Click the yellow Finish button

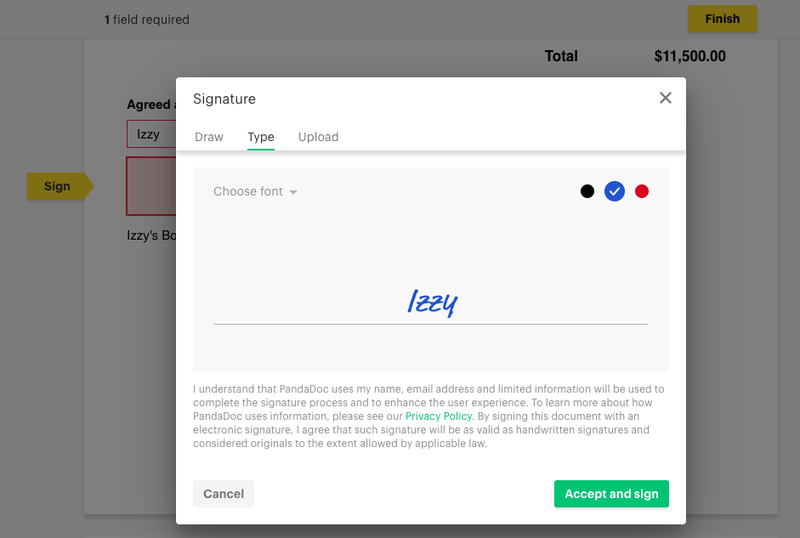tap(722, 19)
